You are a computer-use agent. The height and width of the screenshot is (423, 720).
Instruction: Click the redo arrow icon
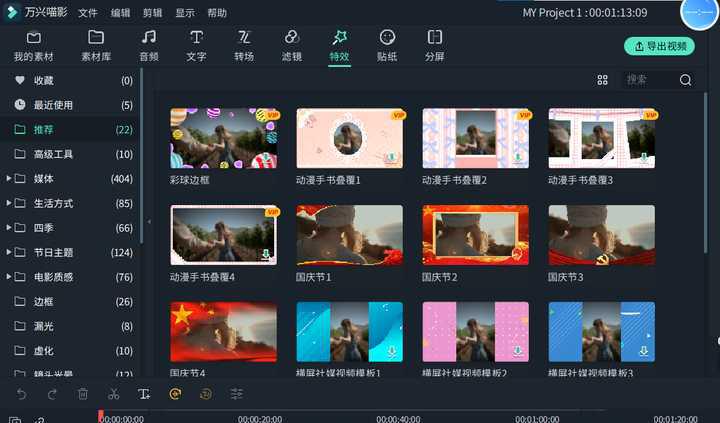[x=52, y=394]
